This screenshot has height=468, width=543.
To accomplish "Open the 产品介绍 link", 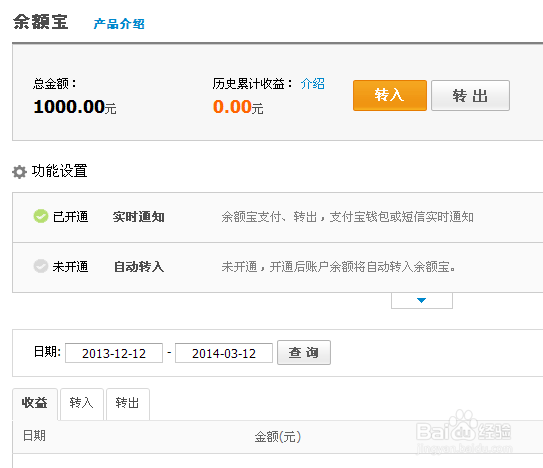I will (119, 24).
